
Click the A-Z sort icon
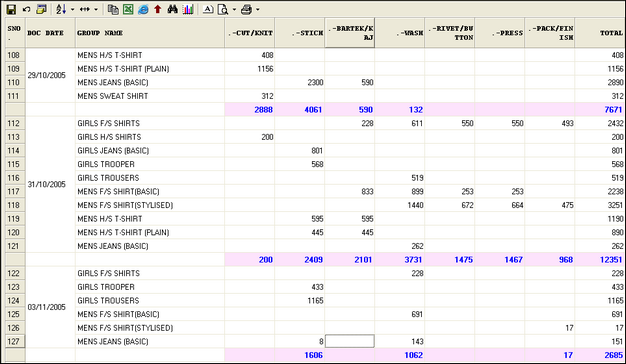(61, 9)
